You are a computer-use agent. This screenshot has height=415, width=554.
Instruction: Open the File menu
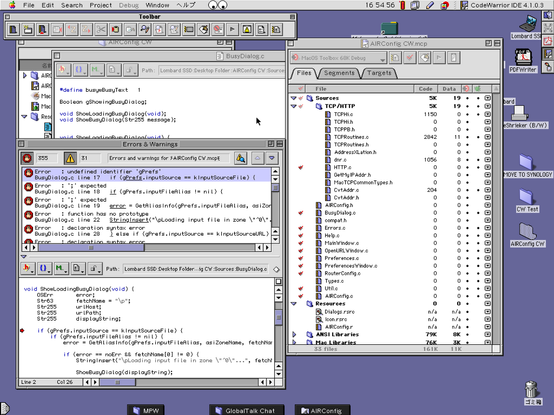click(29, 5)
